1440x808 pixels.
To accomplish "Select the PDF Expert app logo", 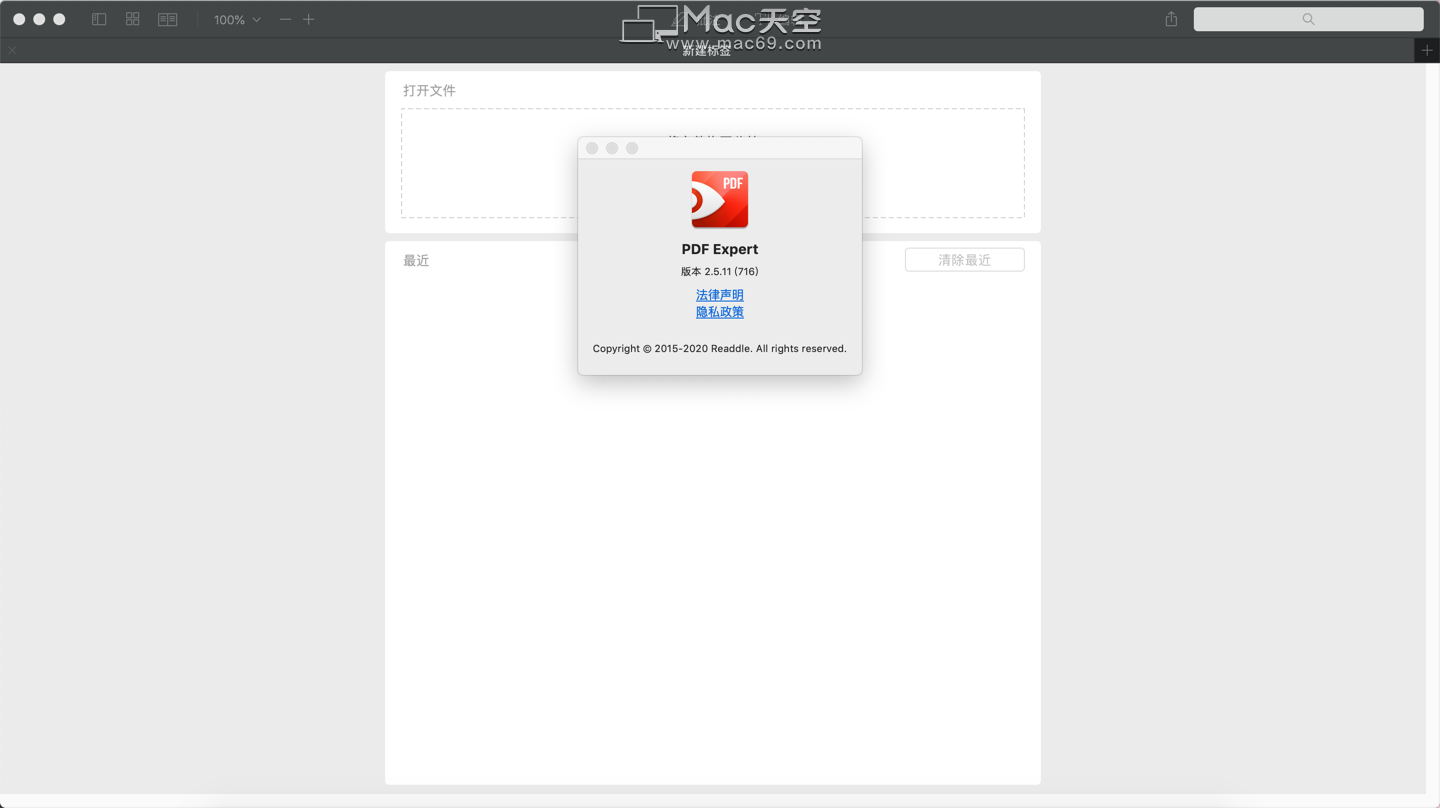I will 720,199.
